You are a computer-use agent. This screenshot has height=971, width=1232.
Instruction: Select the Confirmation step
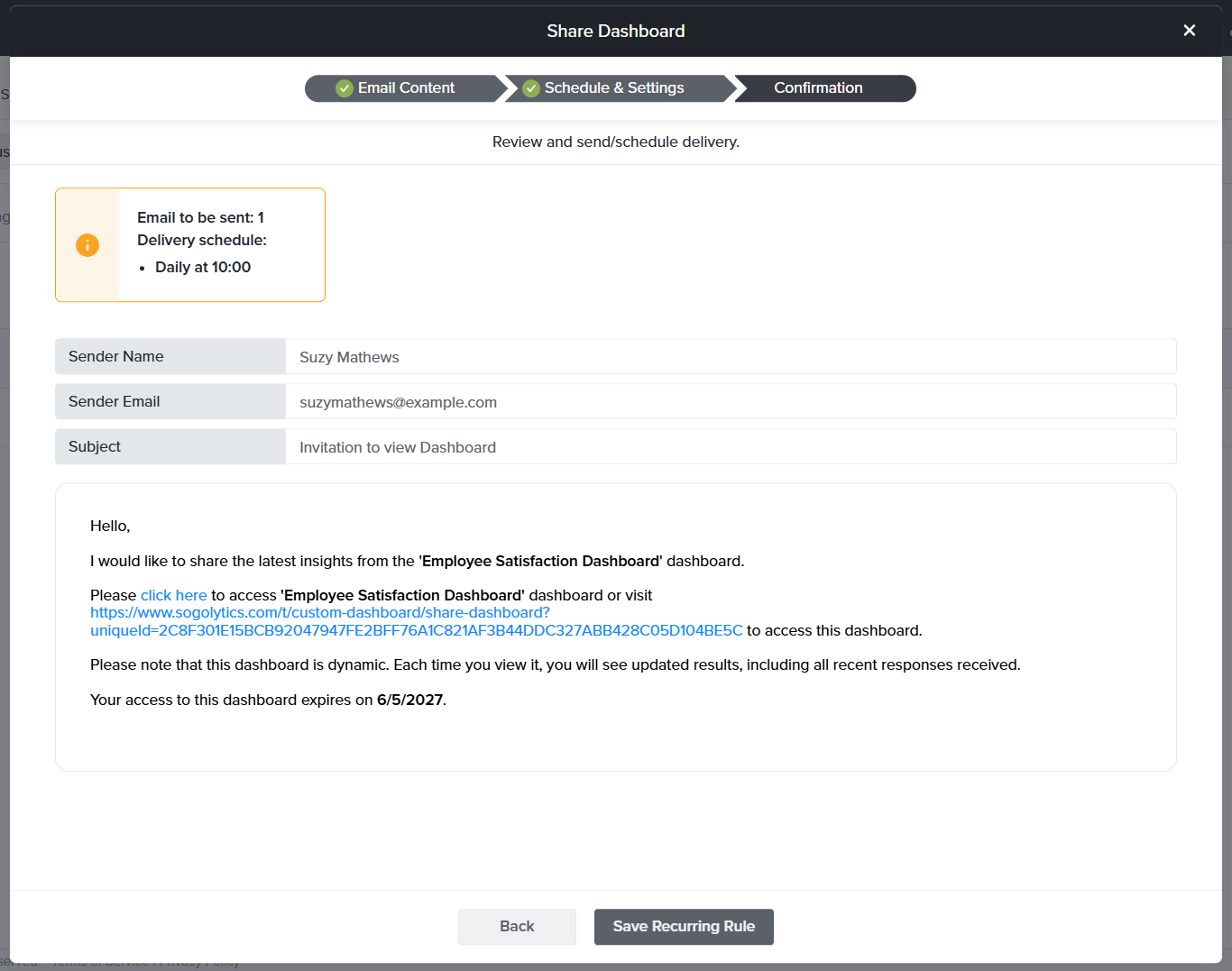coord(818,88)
